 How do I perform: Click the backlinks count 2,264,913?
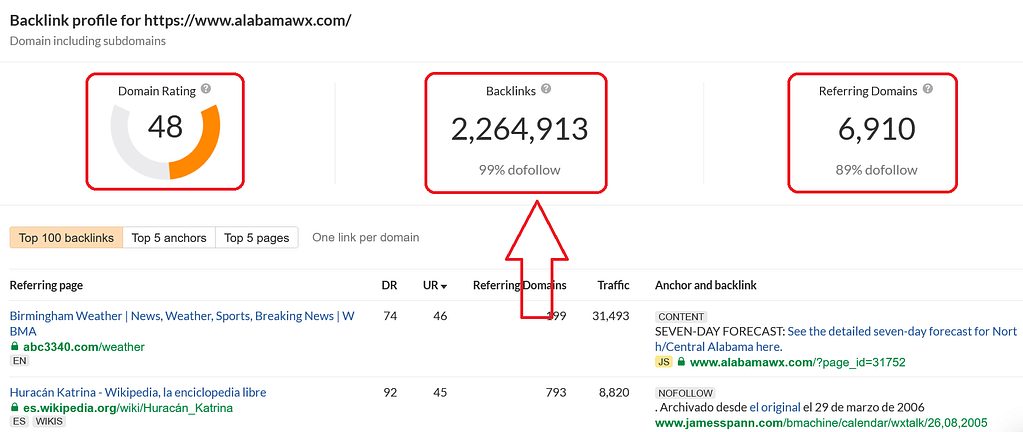[519, 129]
